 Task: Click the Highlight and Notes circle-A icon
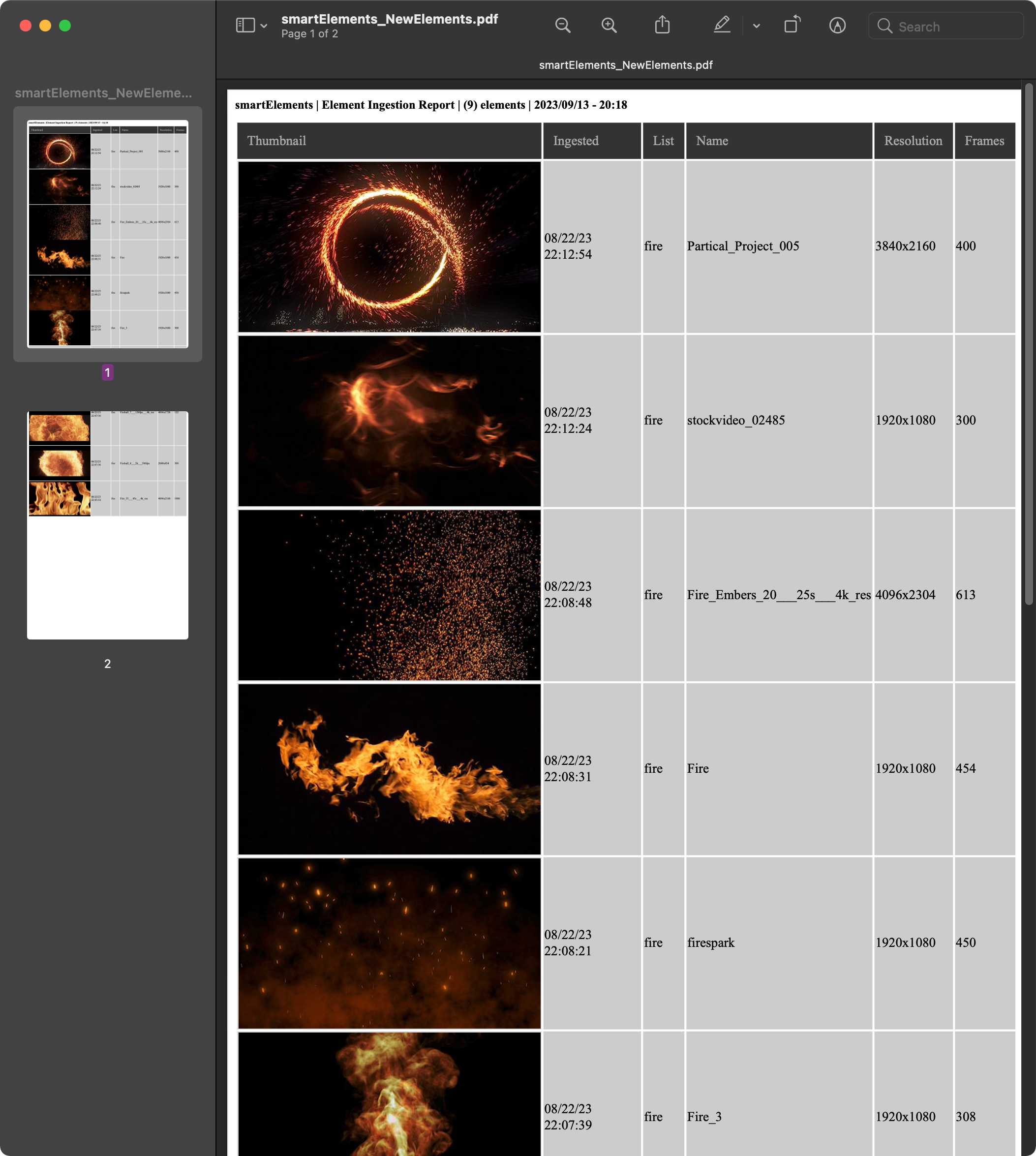[x=837, y=26]
